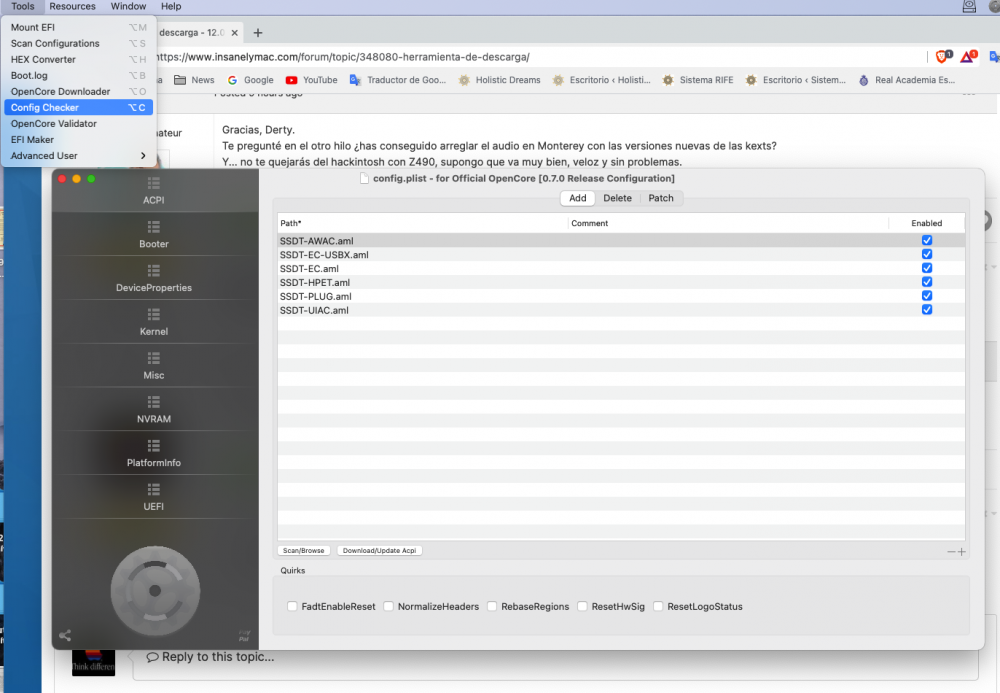This screenshot has width=1000, height=693.
Task: Click the Reply to this topic field
Action: coord(555,657)
